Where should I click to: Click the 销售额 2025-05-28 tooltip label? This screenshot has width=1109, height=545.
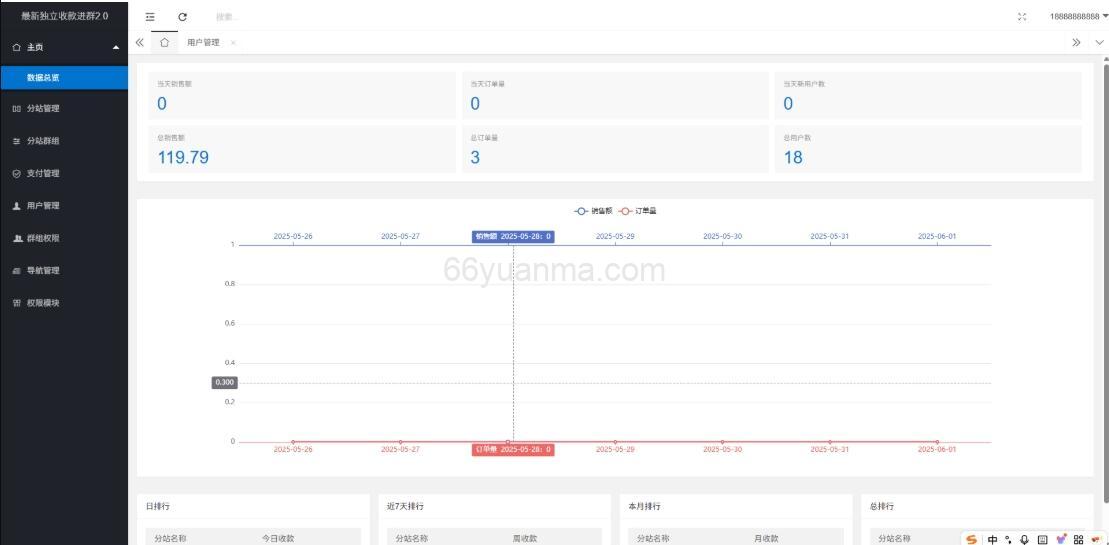point(513,237)
